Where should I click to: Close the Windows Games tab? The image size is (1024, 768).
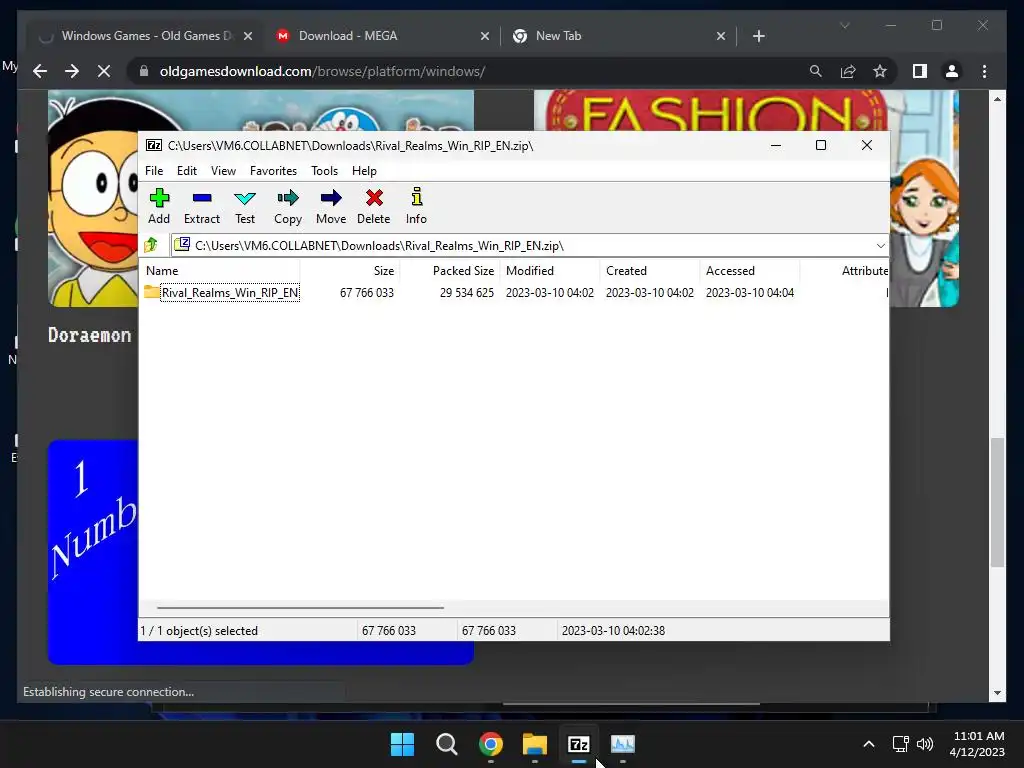(248, 36)
